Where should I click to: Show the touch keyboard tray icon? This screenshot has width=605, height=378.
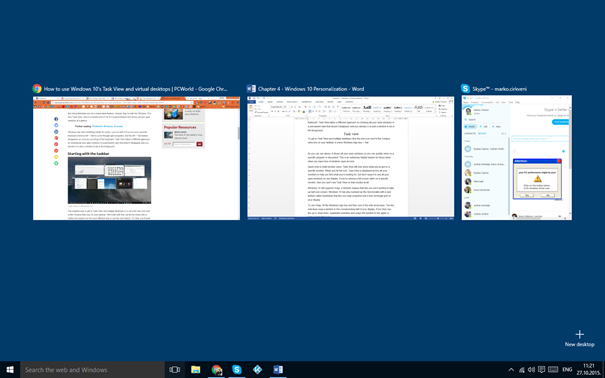(x=553, y=370)
